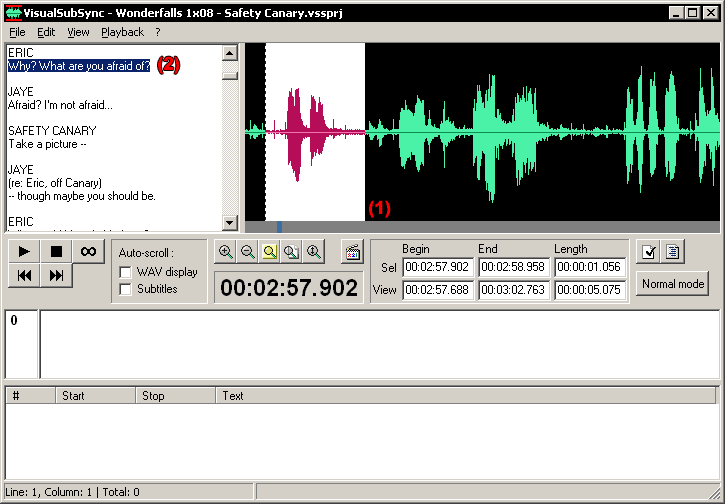Click the 'SAFETY CANARY' speaker name
725x504 pixels.
pos(52,131)
